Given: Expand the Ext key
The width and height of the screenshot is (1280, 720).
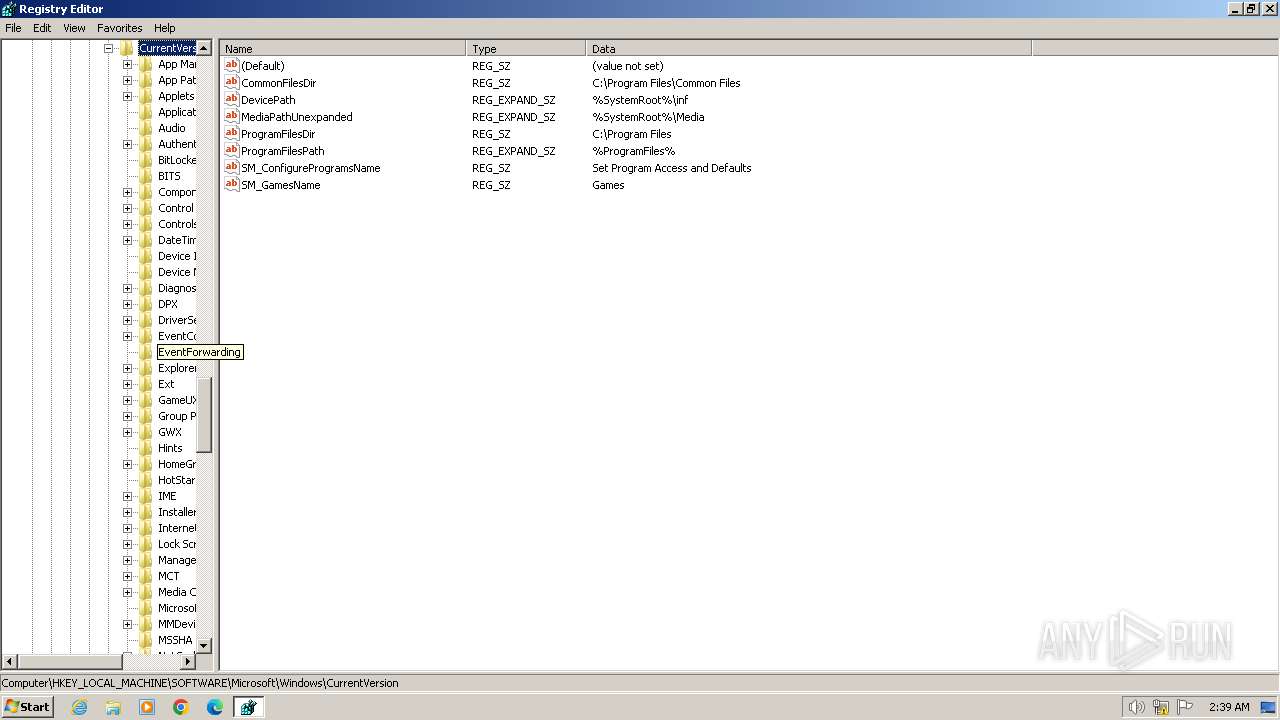Looking at the screenshot, I should pos(127,384).
